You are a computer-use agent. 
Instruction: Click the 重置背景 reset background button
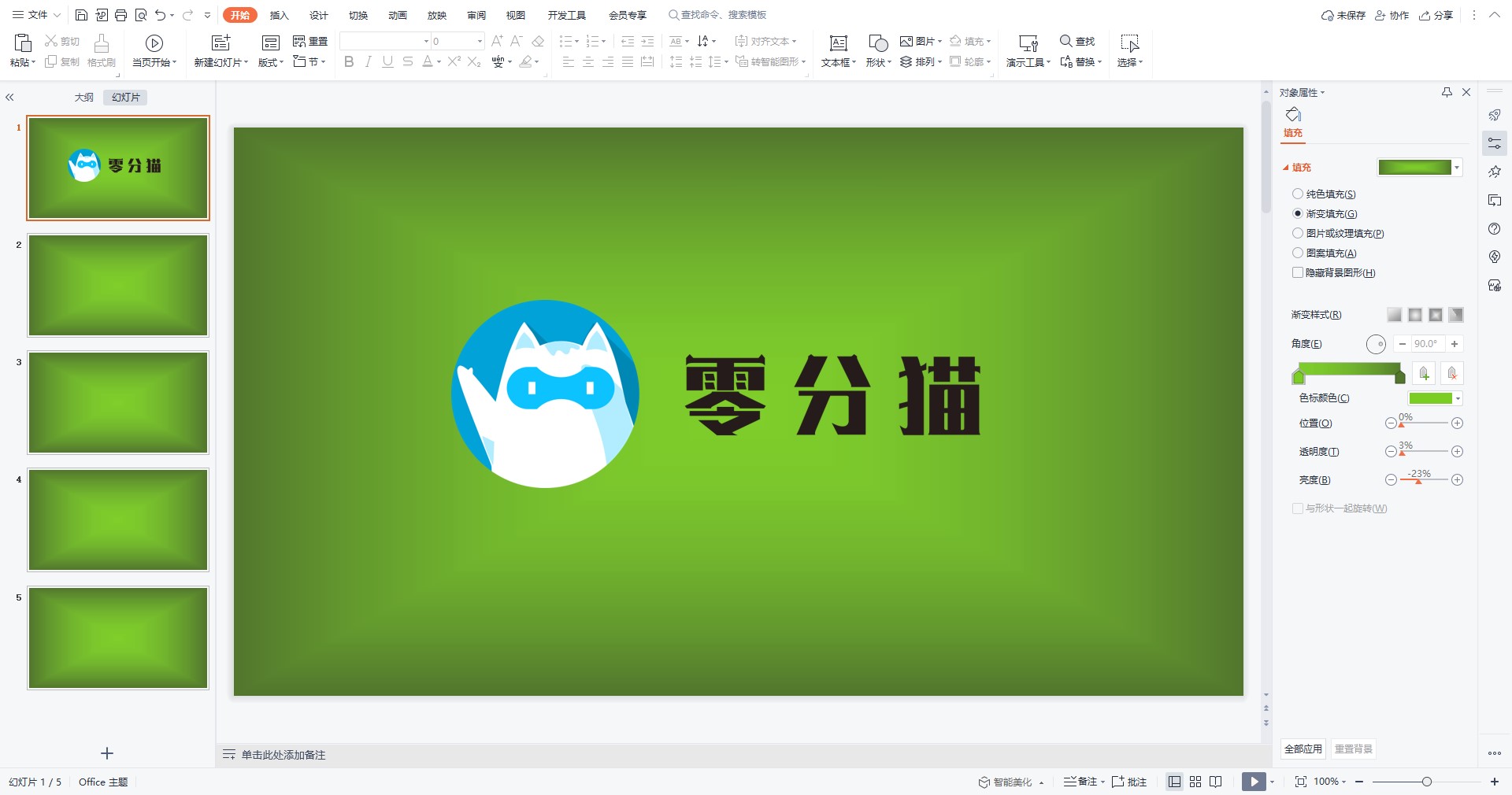pos(1354,749)
